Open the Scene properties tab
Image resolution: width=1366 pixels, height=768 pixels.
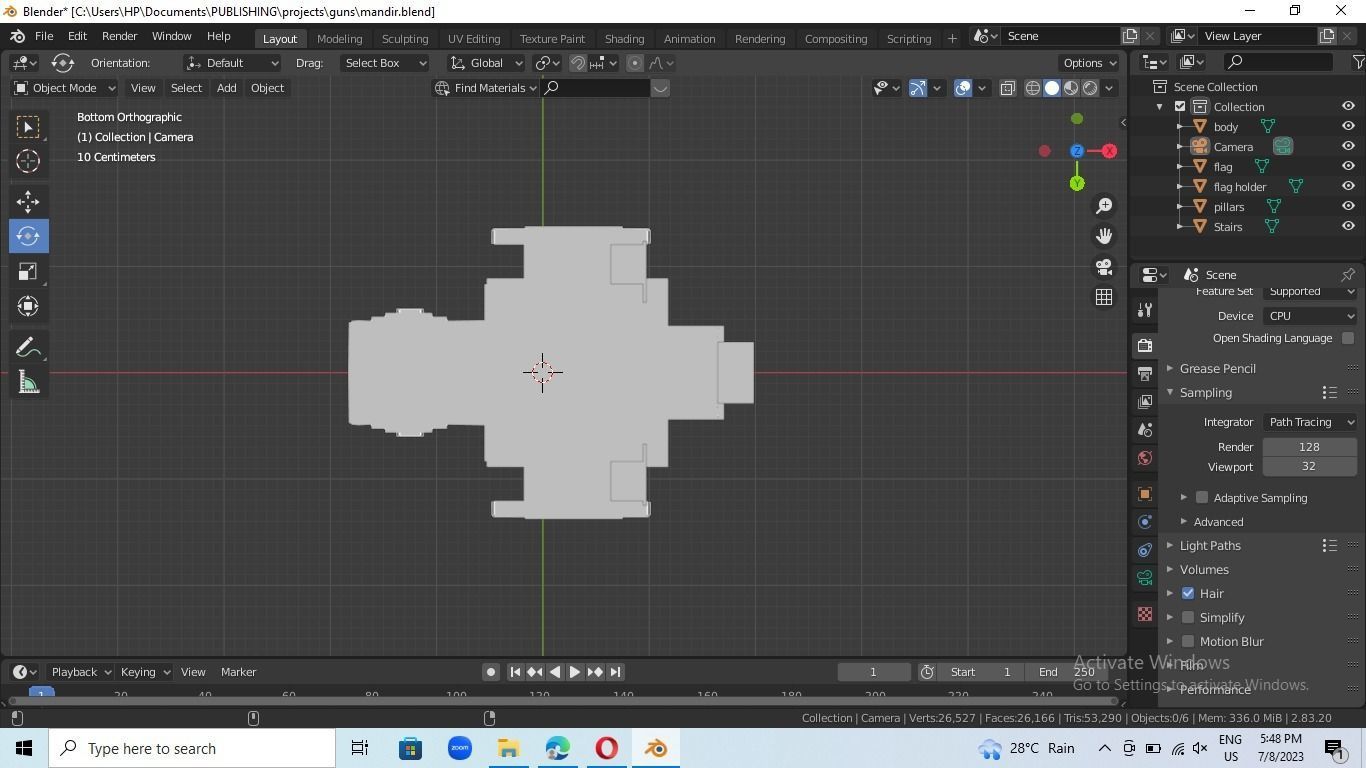pos(1145,429)
